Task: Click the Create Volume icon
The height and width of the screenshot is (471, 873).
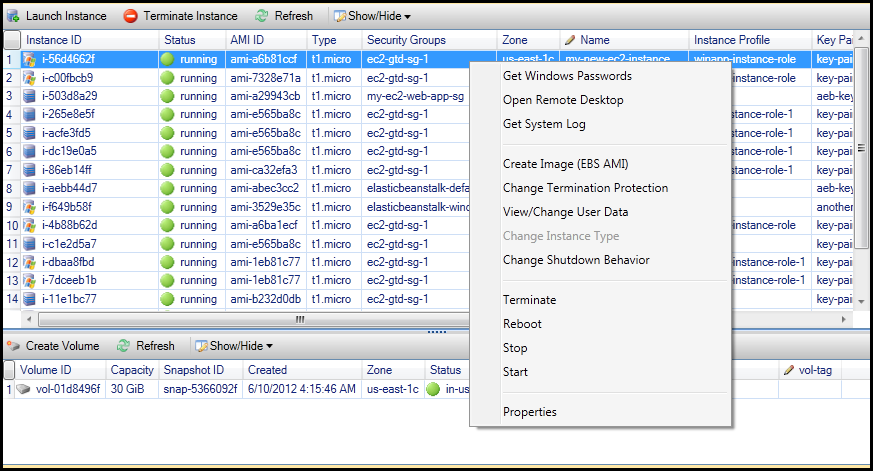Action: [13, 346]
